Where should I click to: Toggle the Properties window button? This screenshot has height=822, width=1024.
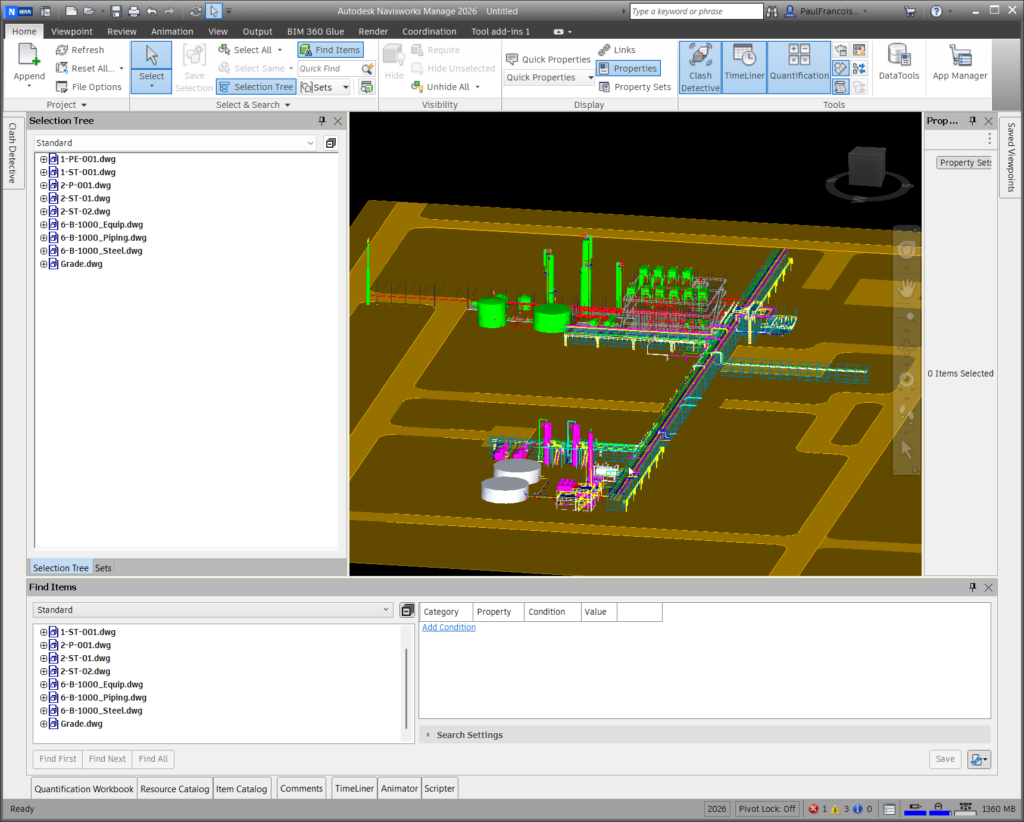pyautogui.click(x=628, y=68)
